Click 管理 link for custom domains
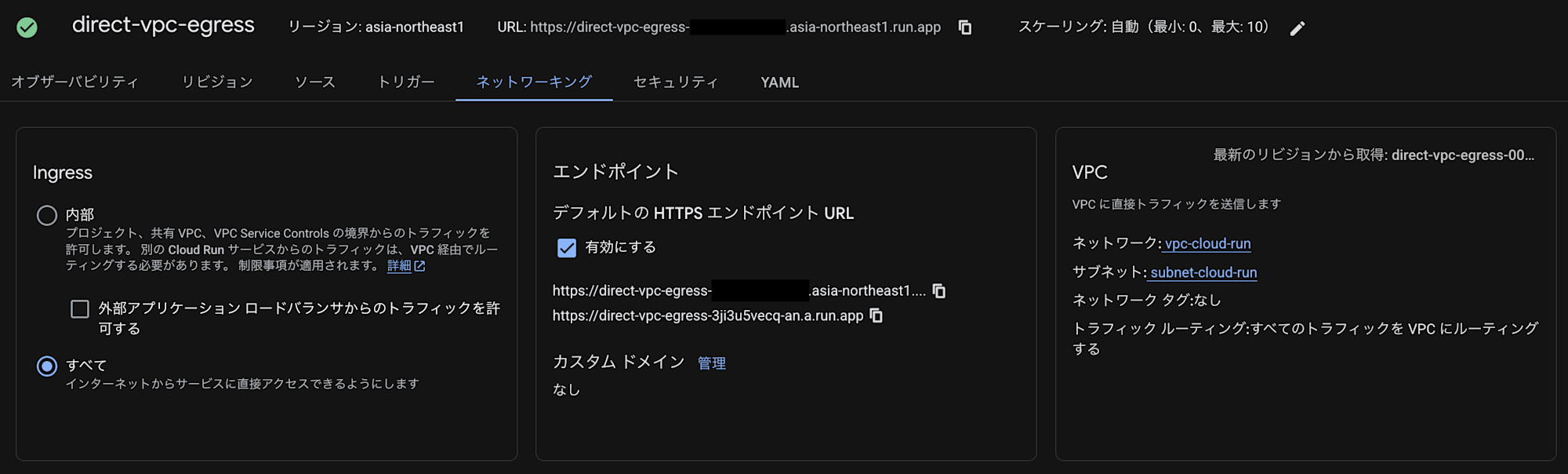The height and width of the screenshot is (474, 1568). pyautogui.click(x=712, y=363)
